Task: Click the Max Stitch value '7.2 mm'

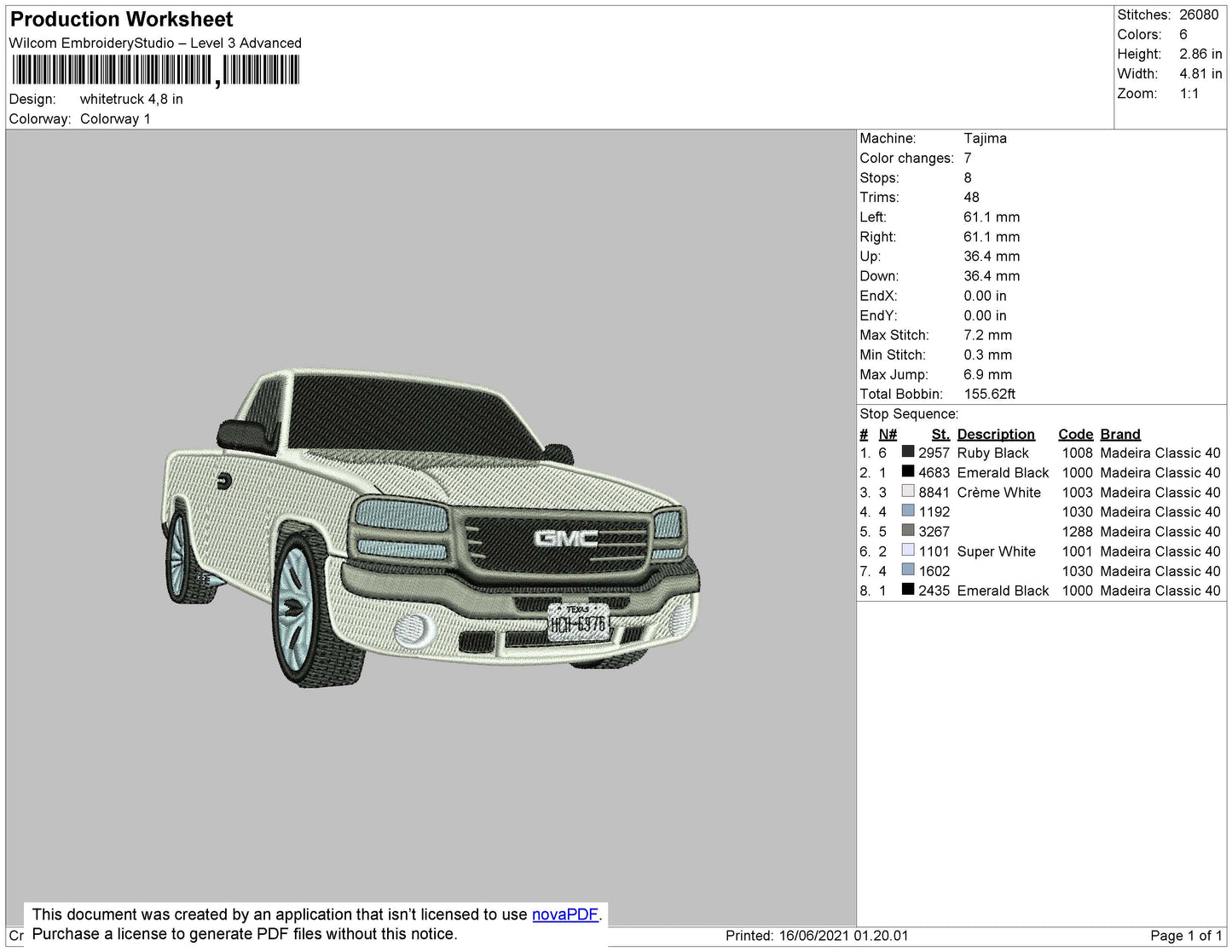Action: pos(987,335)
